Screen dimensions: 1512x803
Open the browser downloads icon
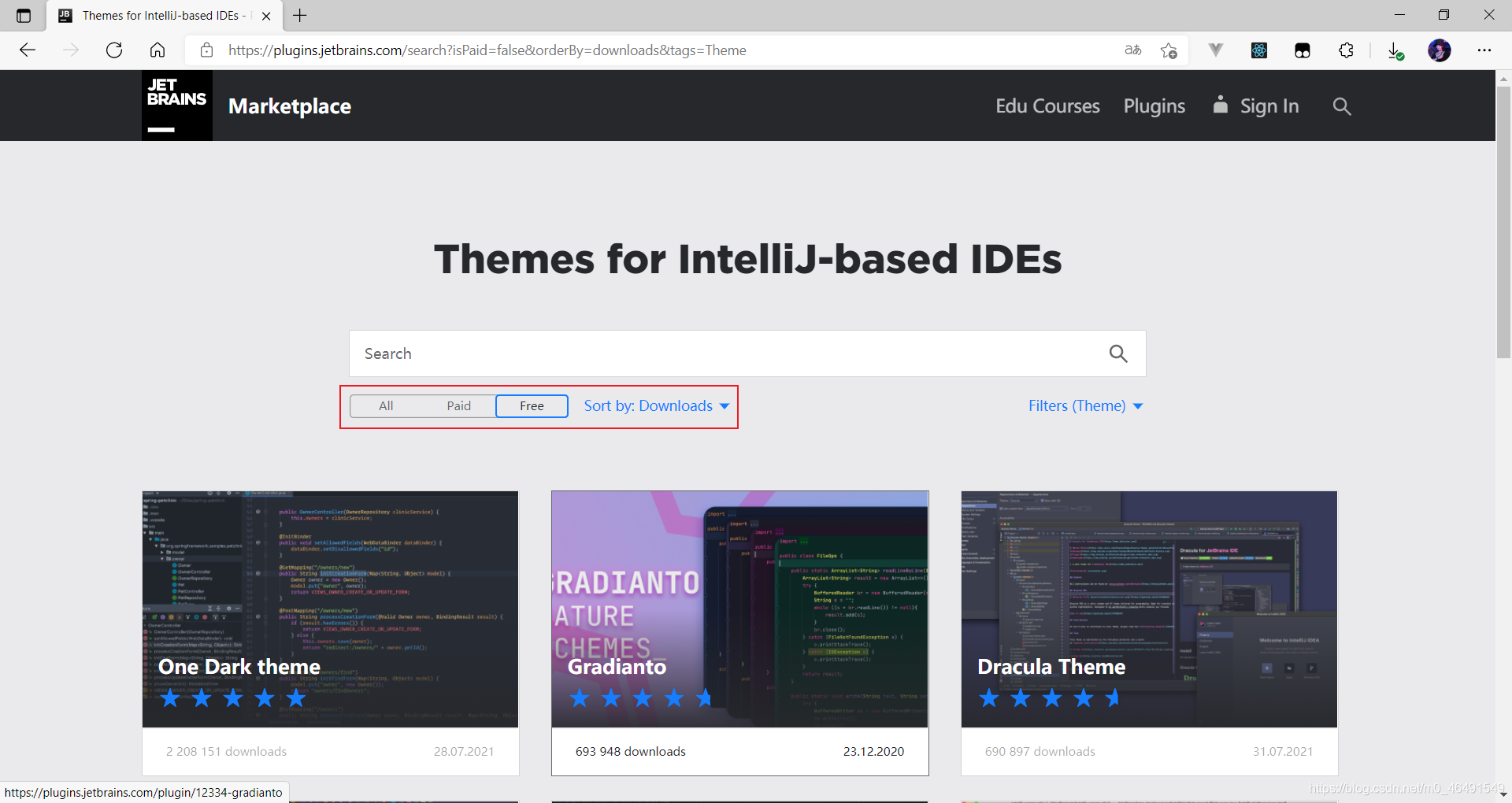(x=1395, y=50)
